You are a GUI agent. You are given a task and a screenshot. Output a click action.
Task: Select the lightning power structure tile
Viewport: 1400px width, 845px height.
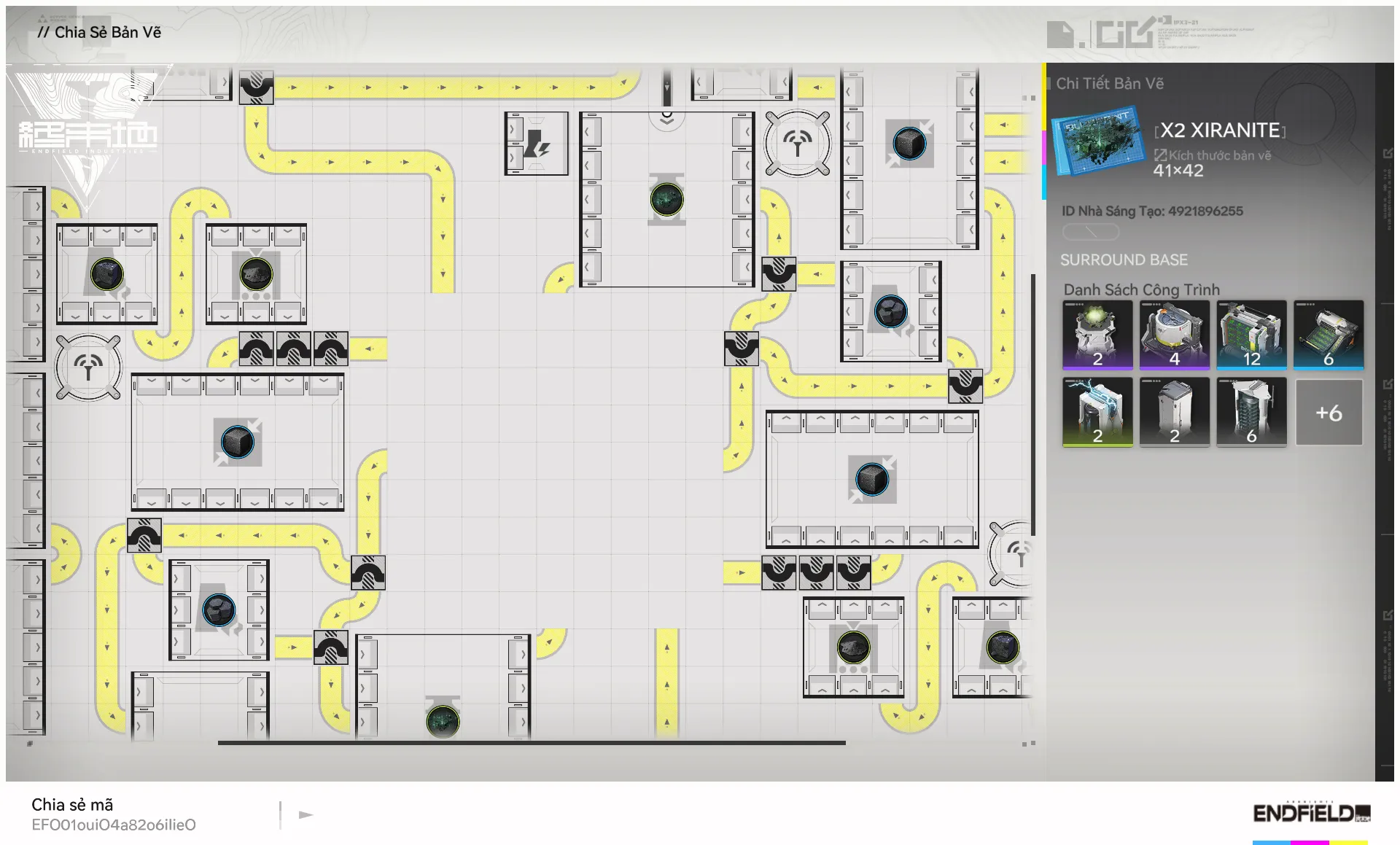tap(1097, 411)
